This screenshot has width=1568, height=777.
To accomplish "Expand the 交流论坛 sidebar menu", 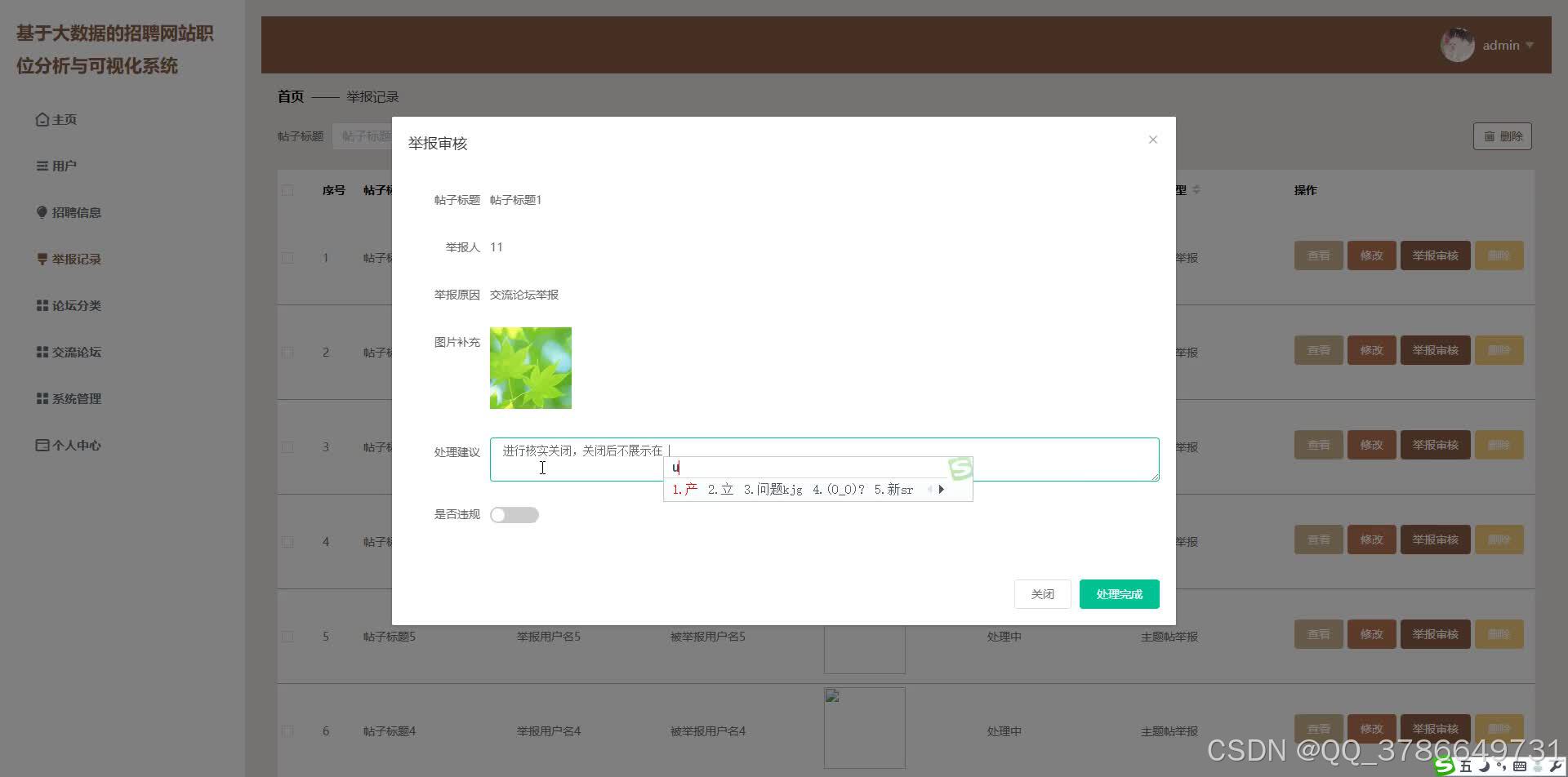I will coord(69,353).
